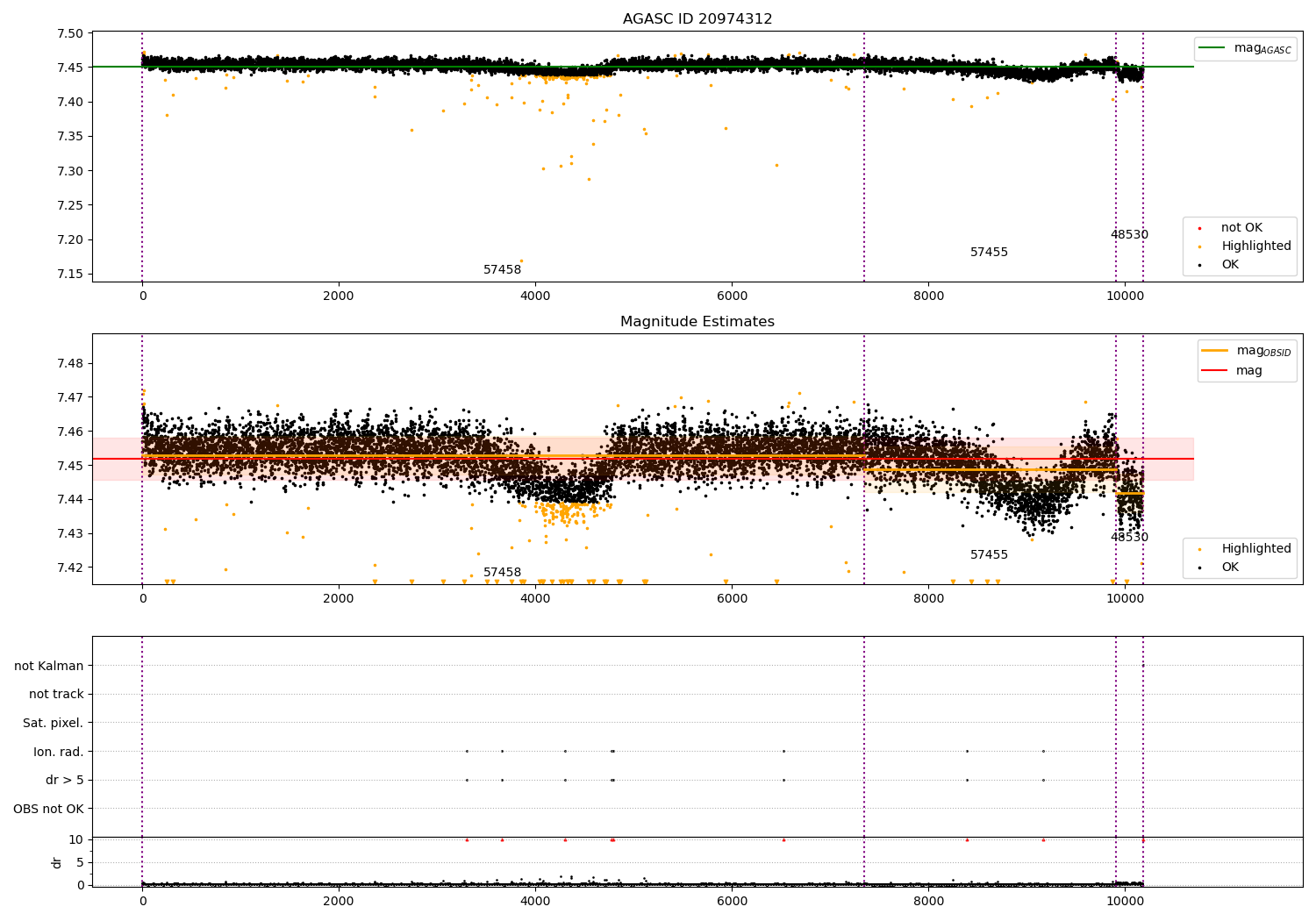Click the green line swatch beside mag AGASC
This screenshot has height=921, width=1316.
tap(1212, 48)
